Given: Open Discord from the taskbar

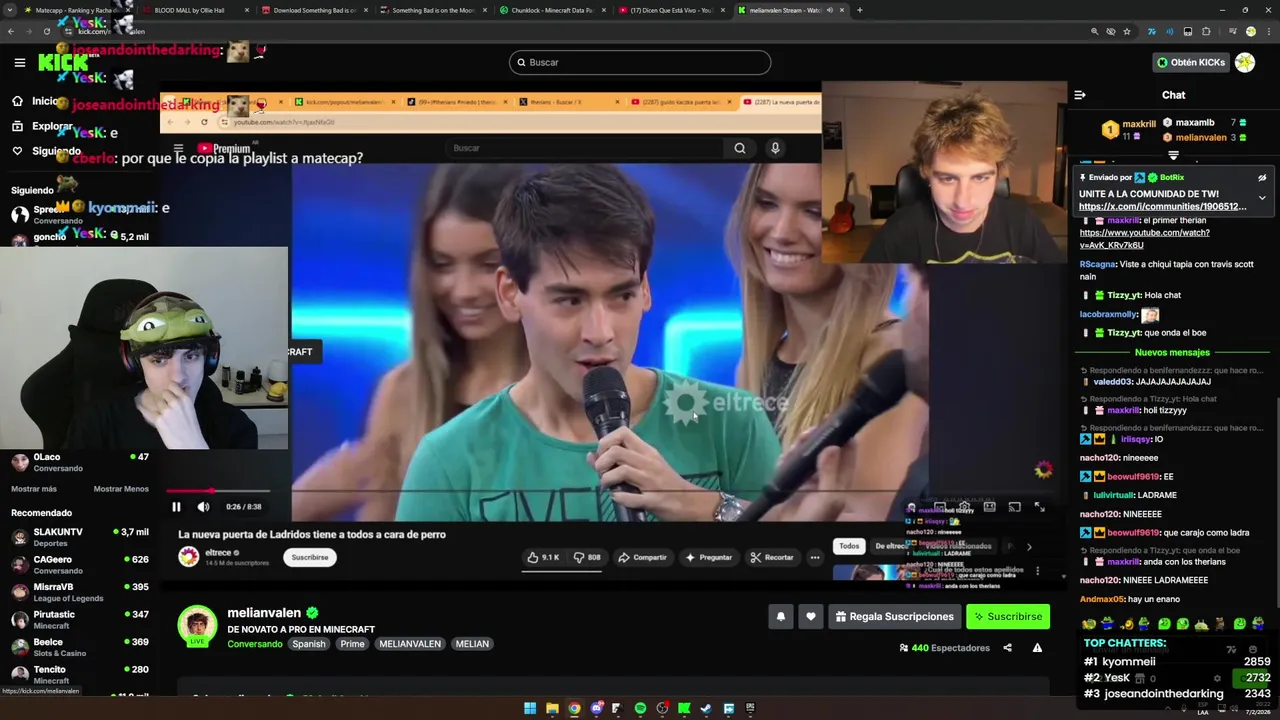Looking at the screenshot, I should pyautogui.click(x=596, y=708).
